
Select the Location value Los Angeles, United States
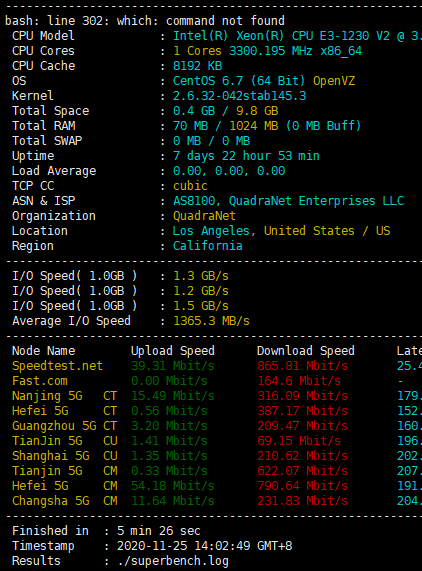point(263,231)
